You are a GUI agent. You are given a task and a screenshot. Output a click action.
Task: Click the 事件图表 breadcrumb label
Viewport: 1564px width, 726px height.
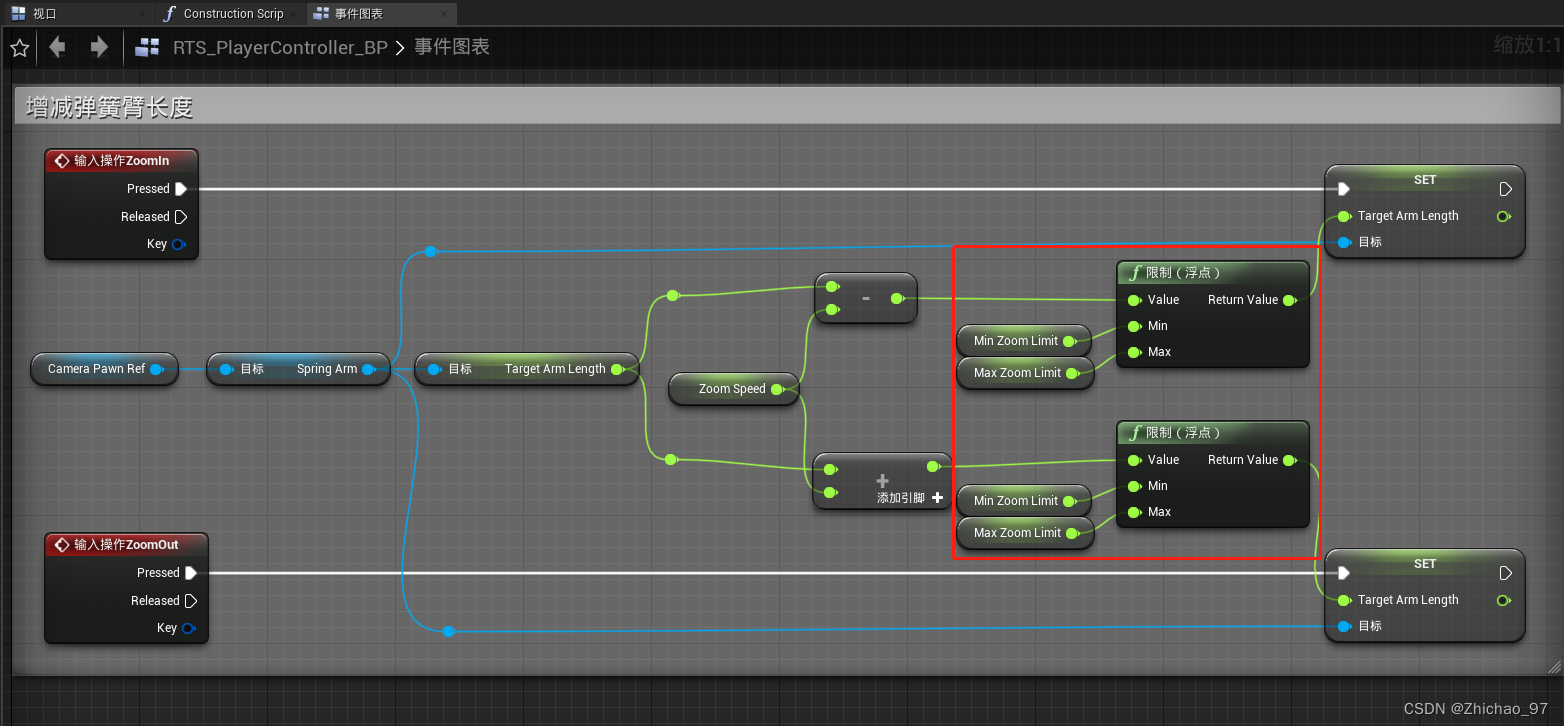(452, 46)
